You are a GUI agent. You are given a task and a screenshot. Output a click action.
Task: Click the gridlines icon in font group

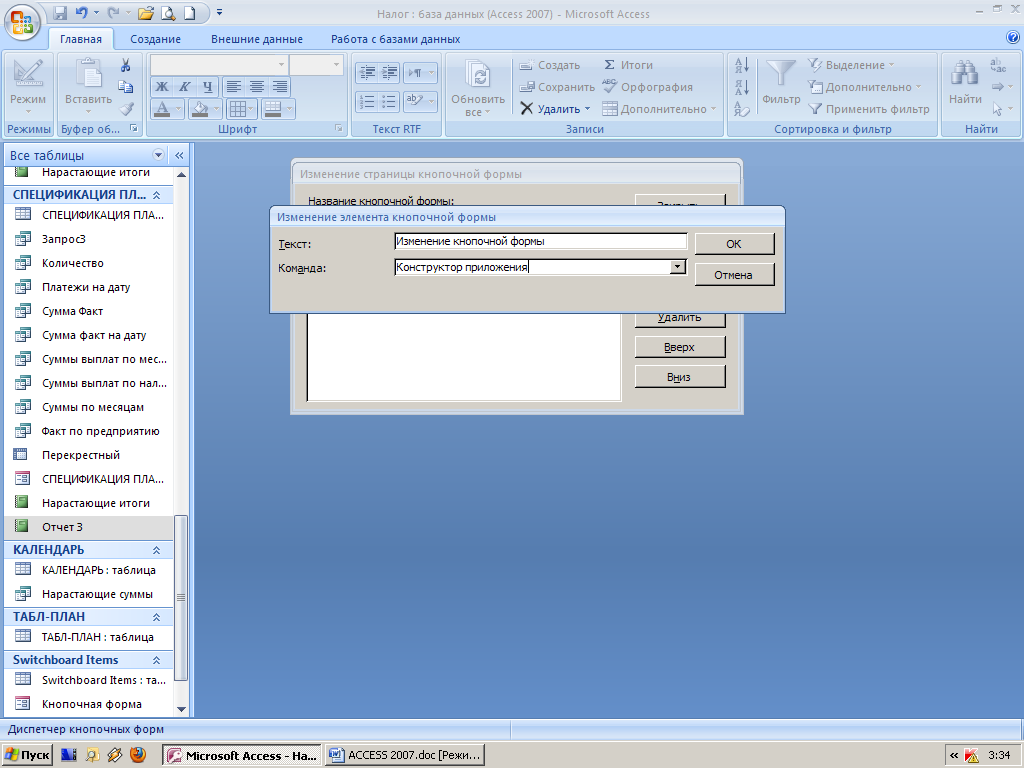point(237,108)
